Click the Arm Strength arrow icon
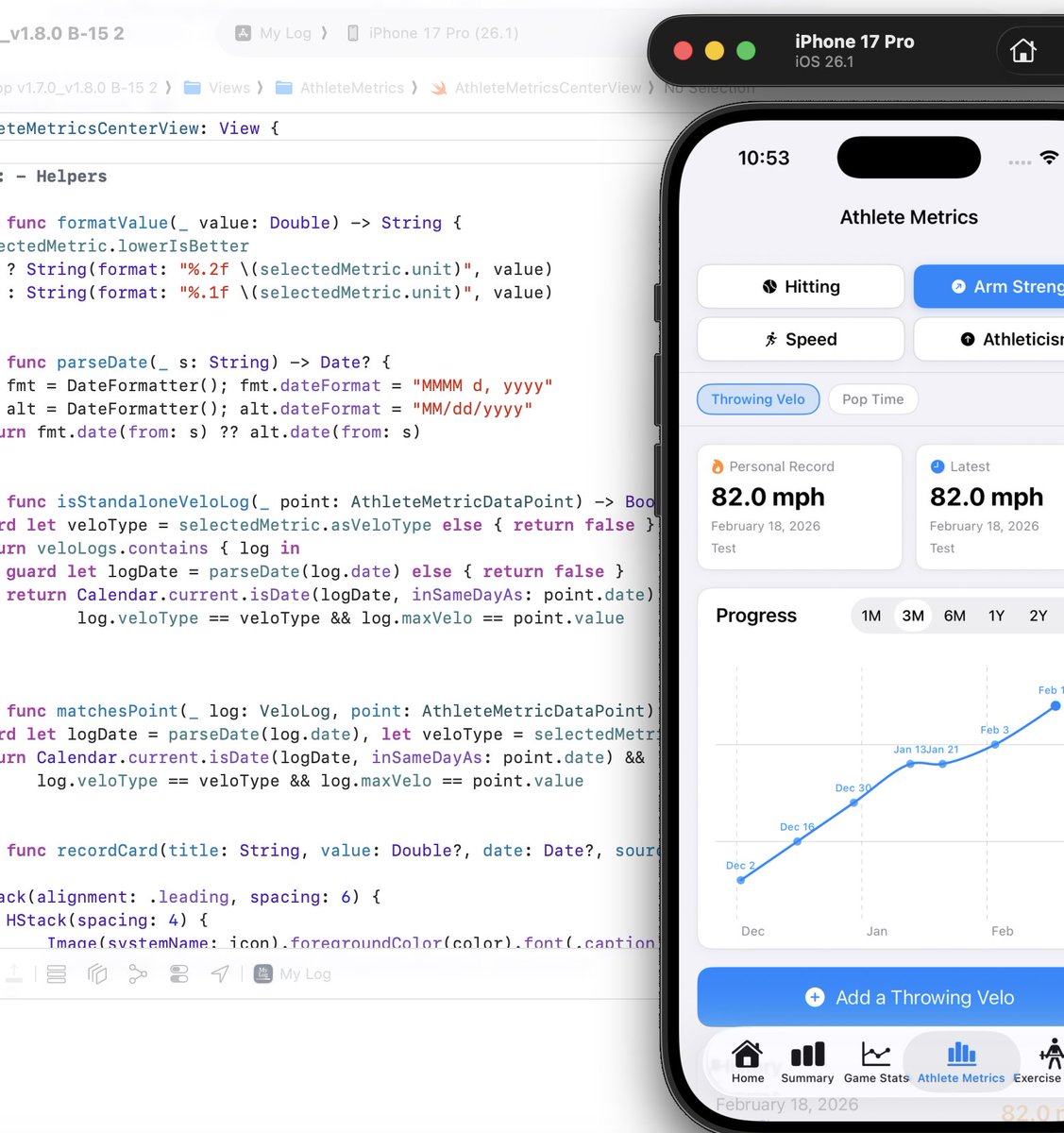1064x1133 pixels. 958,286
